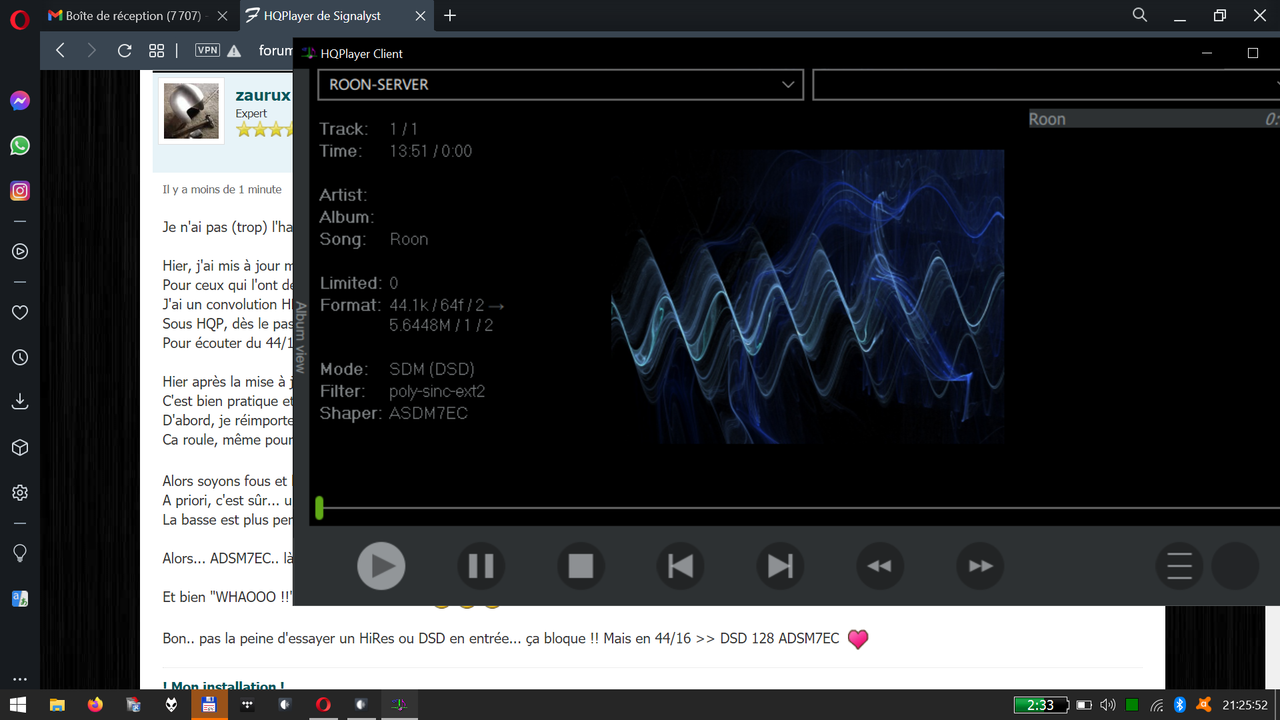The height and width of the screenshot is (720, 1280).
Task: Close the Boîte de réception tab
Action: pos(222,16)
